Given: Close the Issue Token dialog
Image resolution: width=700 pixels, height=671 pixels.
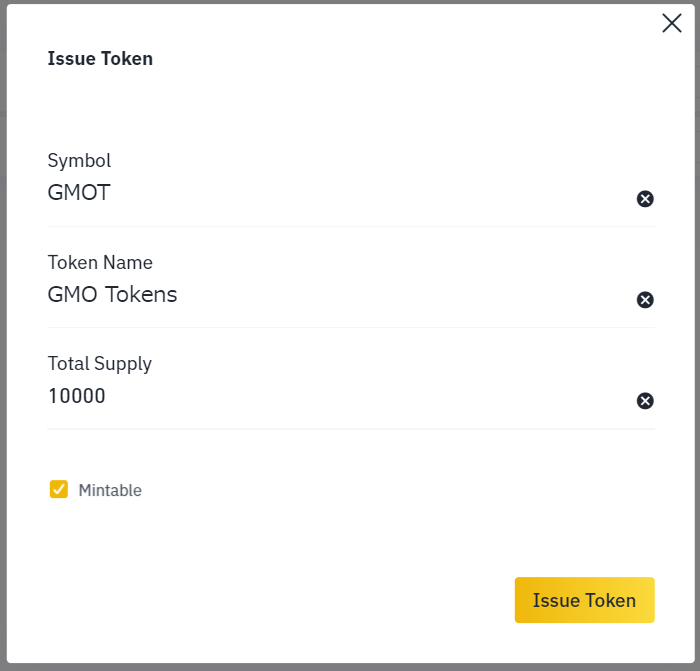Looking at the screenshot, I should coord(671,23).
